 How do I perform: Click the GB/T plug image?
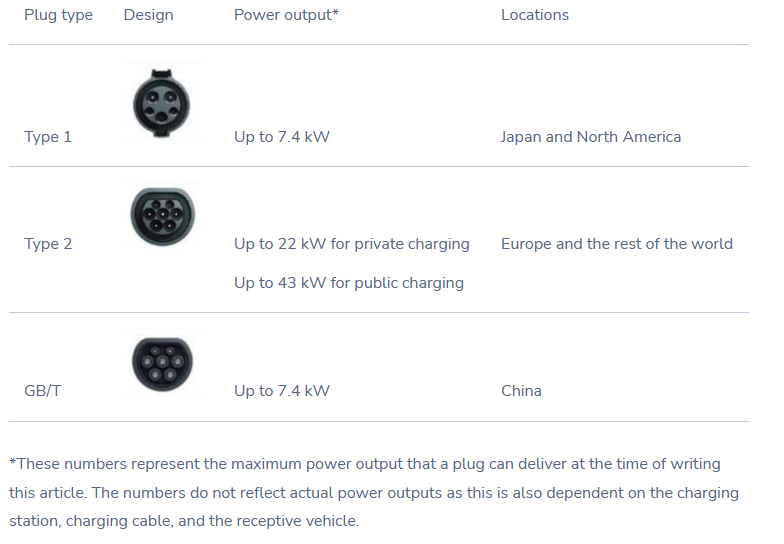click(162, 363)
